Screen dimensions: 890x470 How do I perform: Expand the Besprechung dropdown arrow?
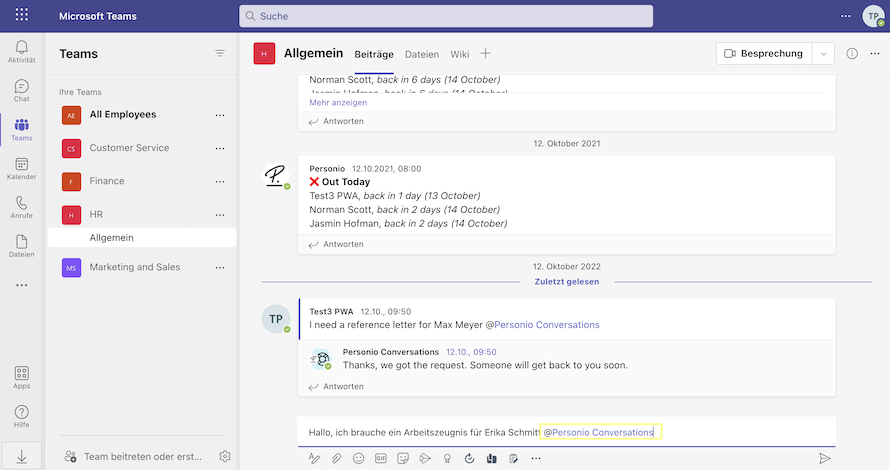[824, 54]
